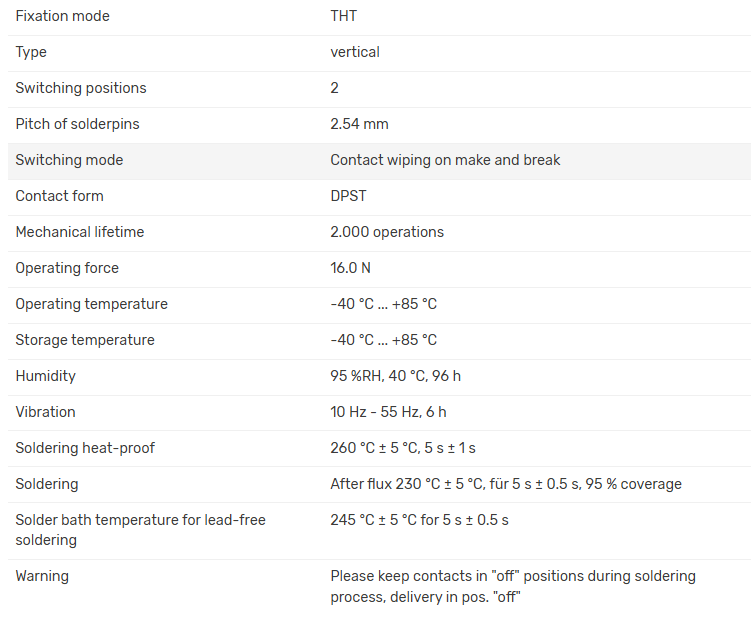Click the Storage temperature label

pyautogui.click(x=85, y=340)
